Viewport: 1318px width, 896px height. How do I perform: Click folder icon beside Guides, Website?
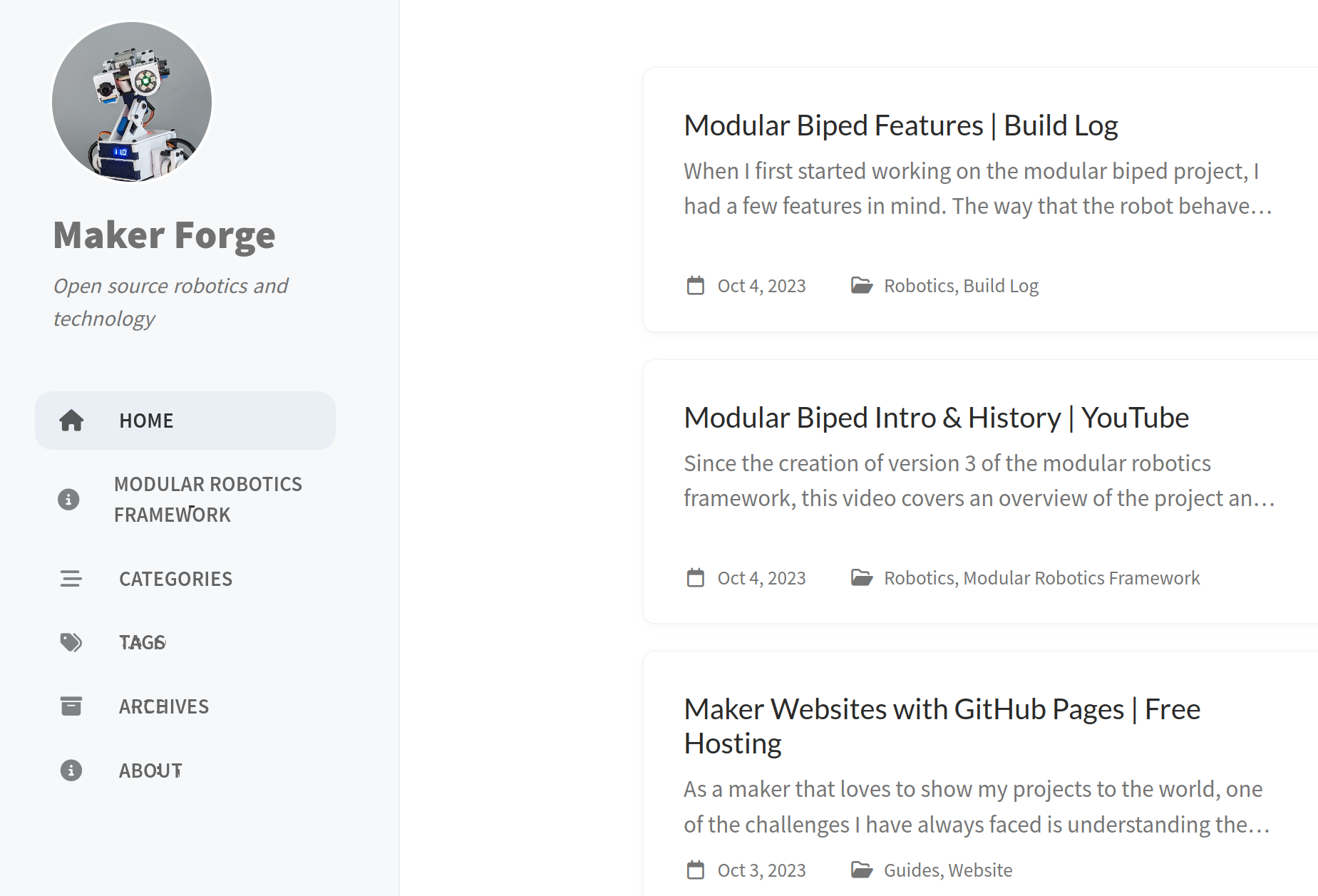pos(862,870)
